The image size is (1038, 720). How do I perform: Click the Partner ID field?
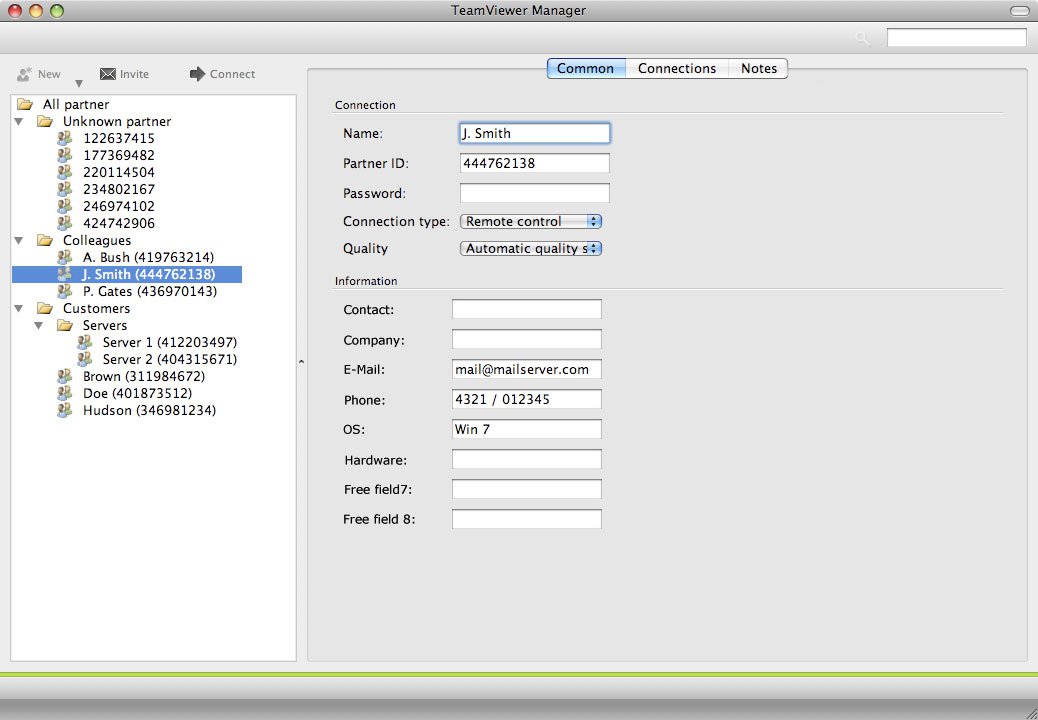click(x=535, y=163)
